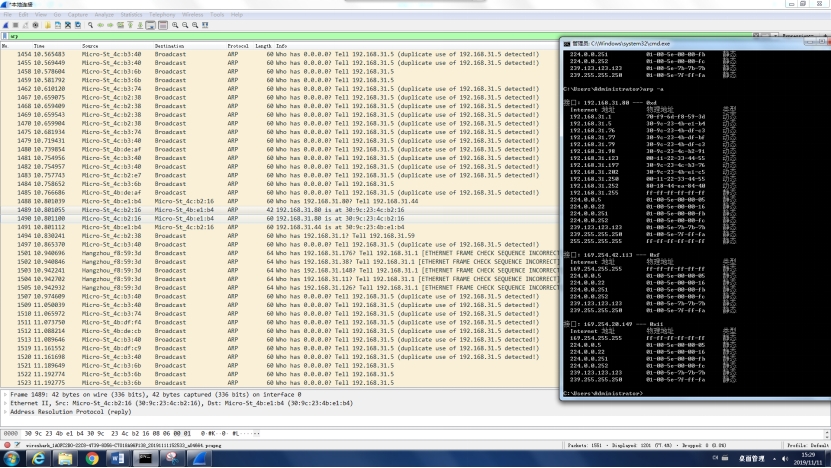Image resolution: width=831 pixels, height=468 pixels.
Task: Open Windows Start menu orb
Action: coord(12,458)
